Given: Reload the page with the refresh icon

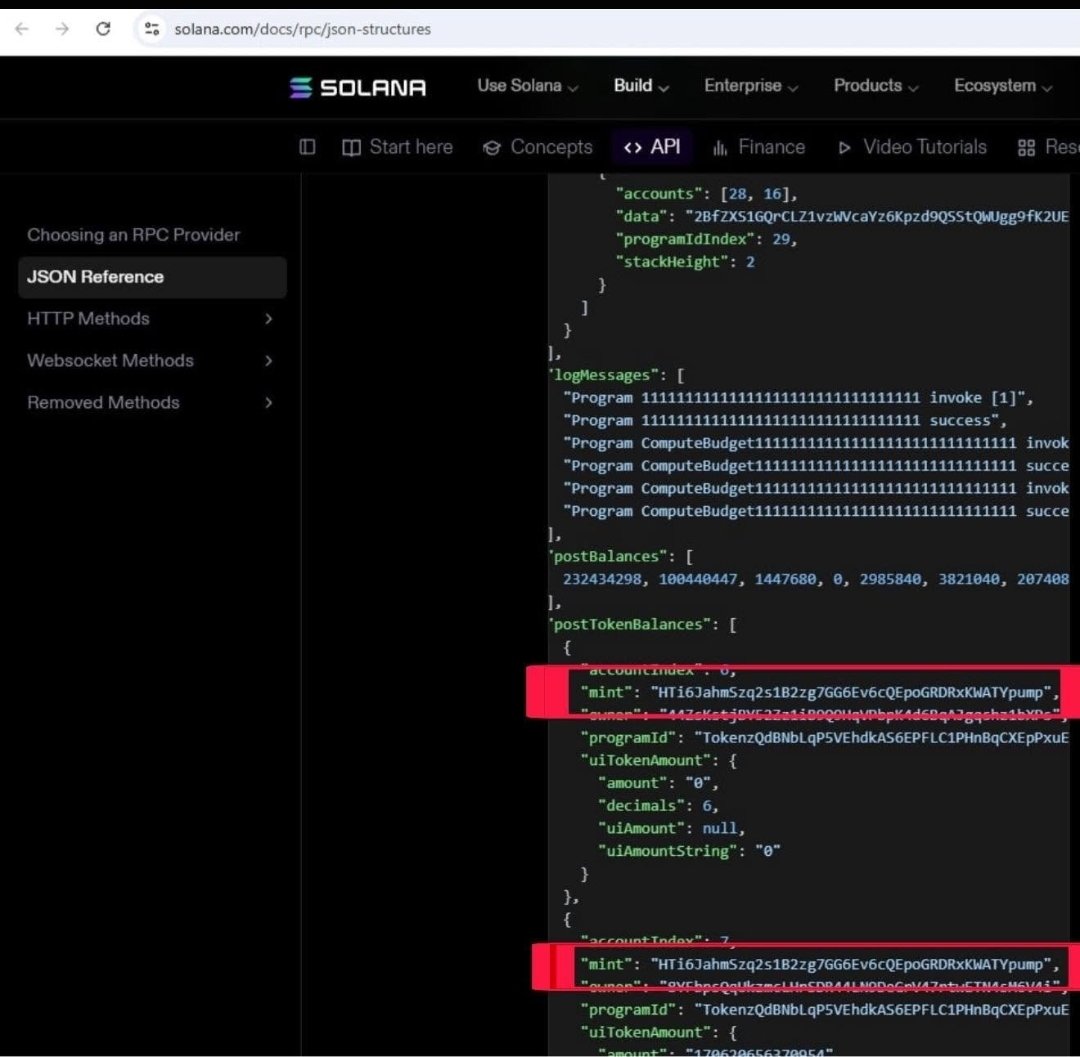Looking at the screenshot, I should 103,29.
